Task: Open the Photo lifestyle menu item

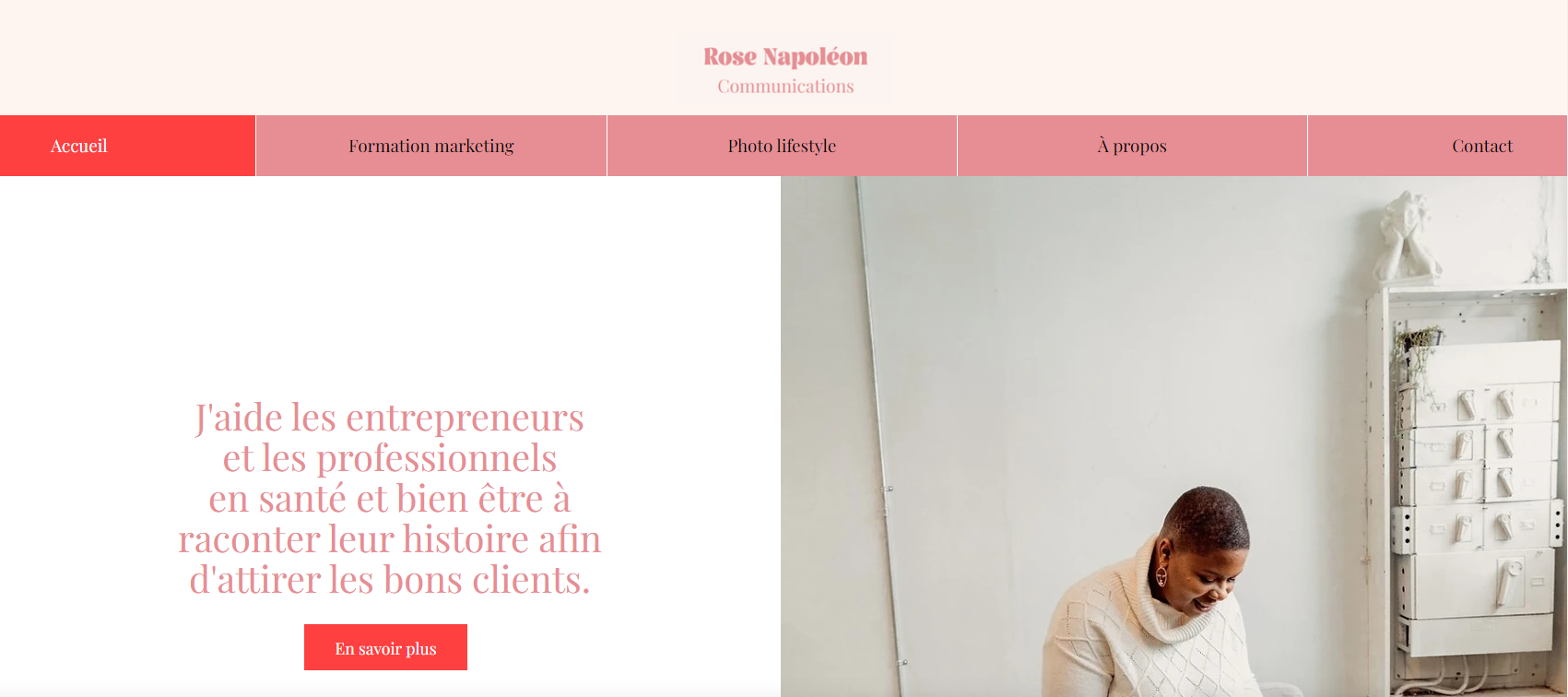Action: click(782, 146)
